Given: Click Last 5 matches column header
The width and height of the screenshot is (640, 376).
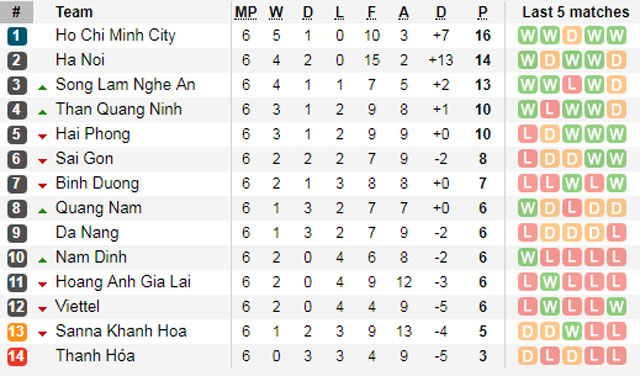Looking at the screenshot, I should [576, 12].
